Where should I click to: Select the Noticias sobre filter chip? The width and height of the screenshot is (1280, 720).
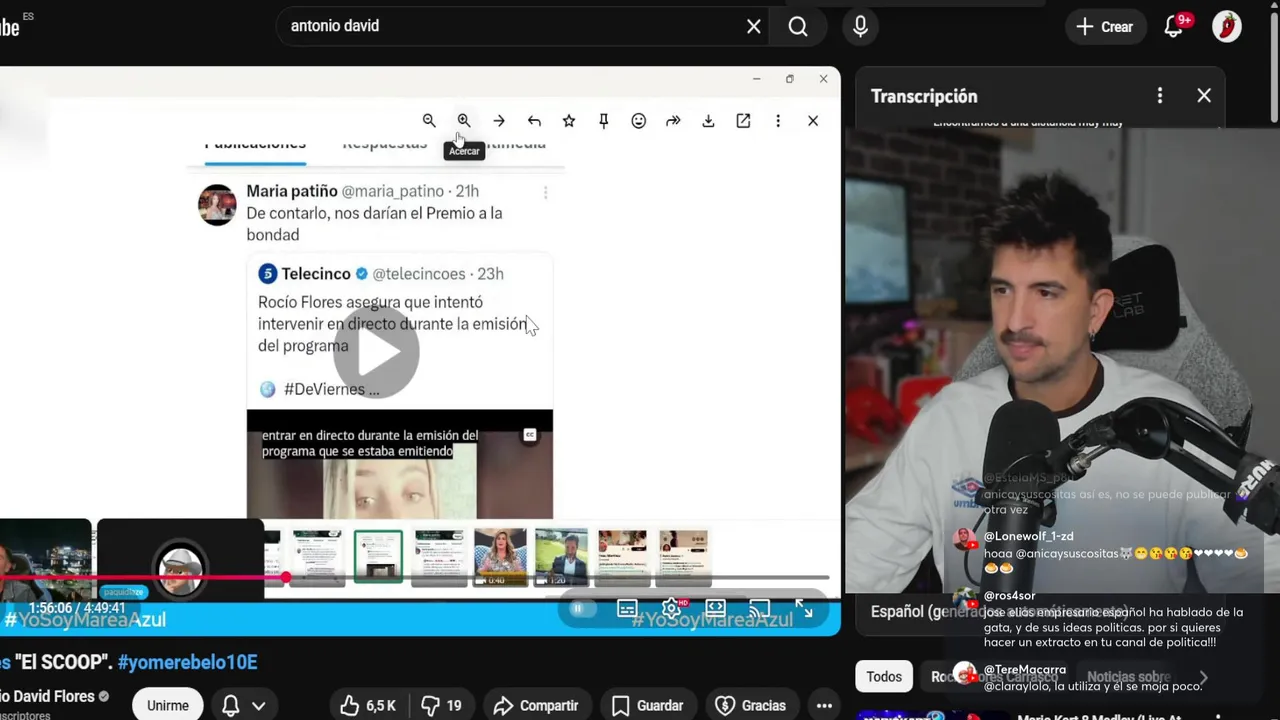coord(1128,677)
